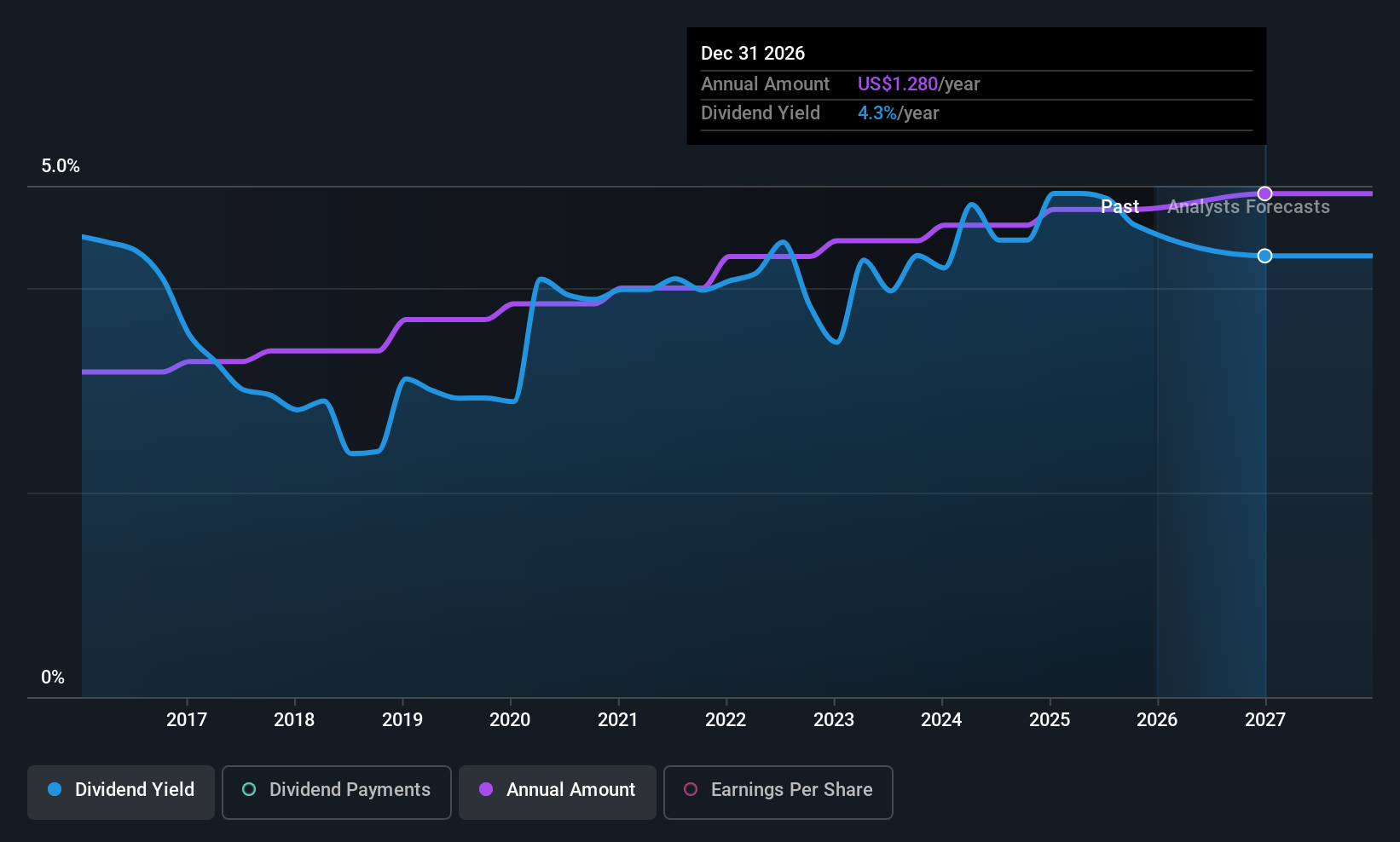The height and width of the screenshot is (842, 1400).
Task: Click the 2025 axis label
Action: pyautogui.click(x=1050, y=720)
